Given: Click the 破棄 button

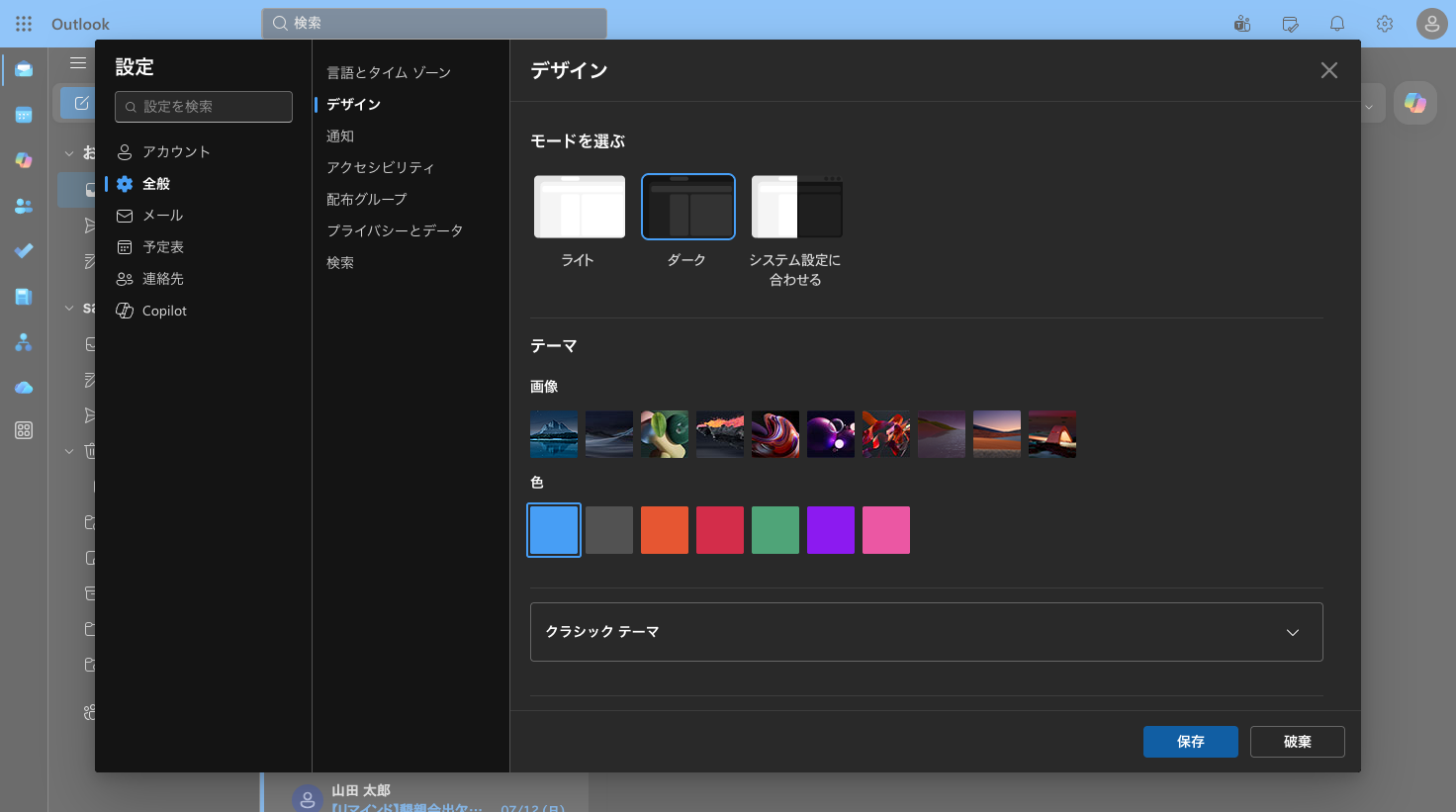Looking at the screenshot, I should coord(1298,742).
